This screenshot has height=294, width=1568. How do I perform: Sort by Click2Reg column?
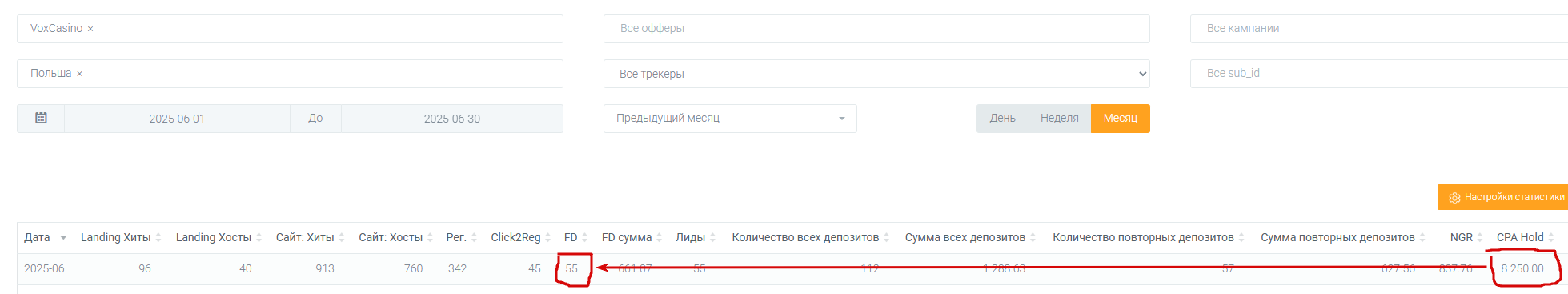click(521, 237)
